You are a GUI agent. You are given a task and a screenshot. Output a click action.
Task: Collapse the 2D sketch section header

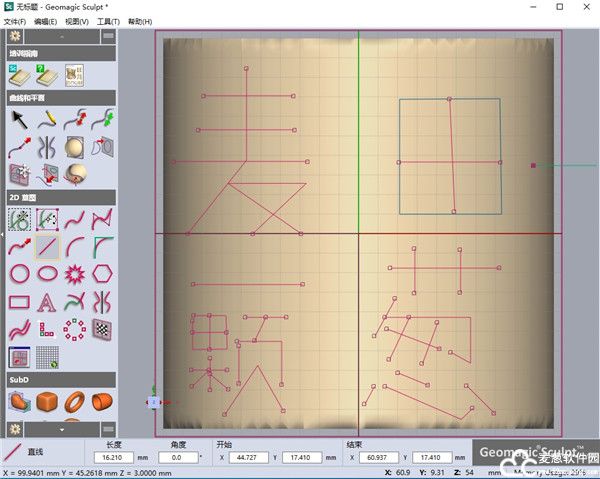coord(61,197)
